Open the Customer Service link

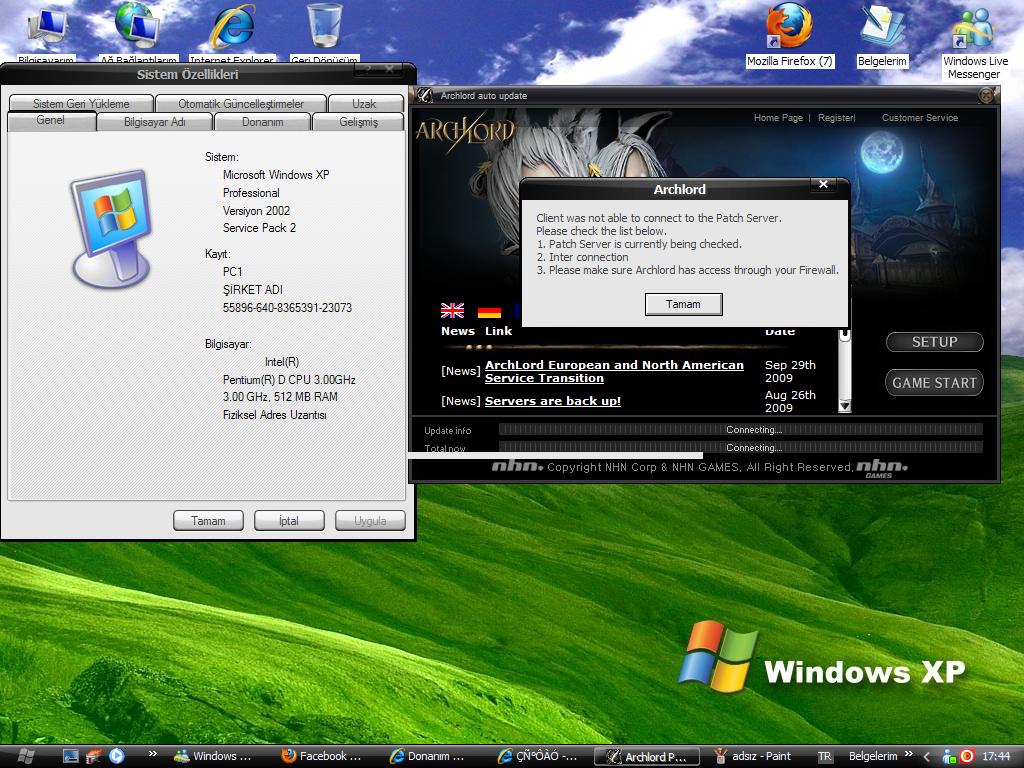pos(920,118)
